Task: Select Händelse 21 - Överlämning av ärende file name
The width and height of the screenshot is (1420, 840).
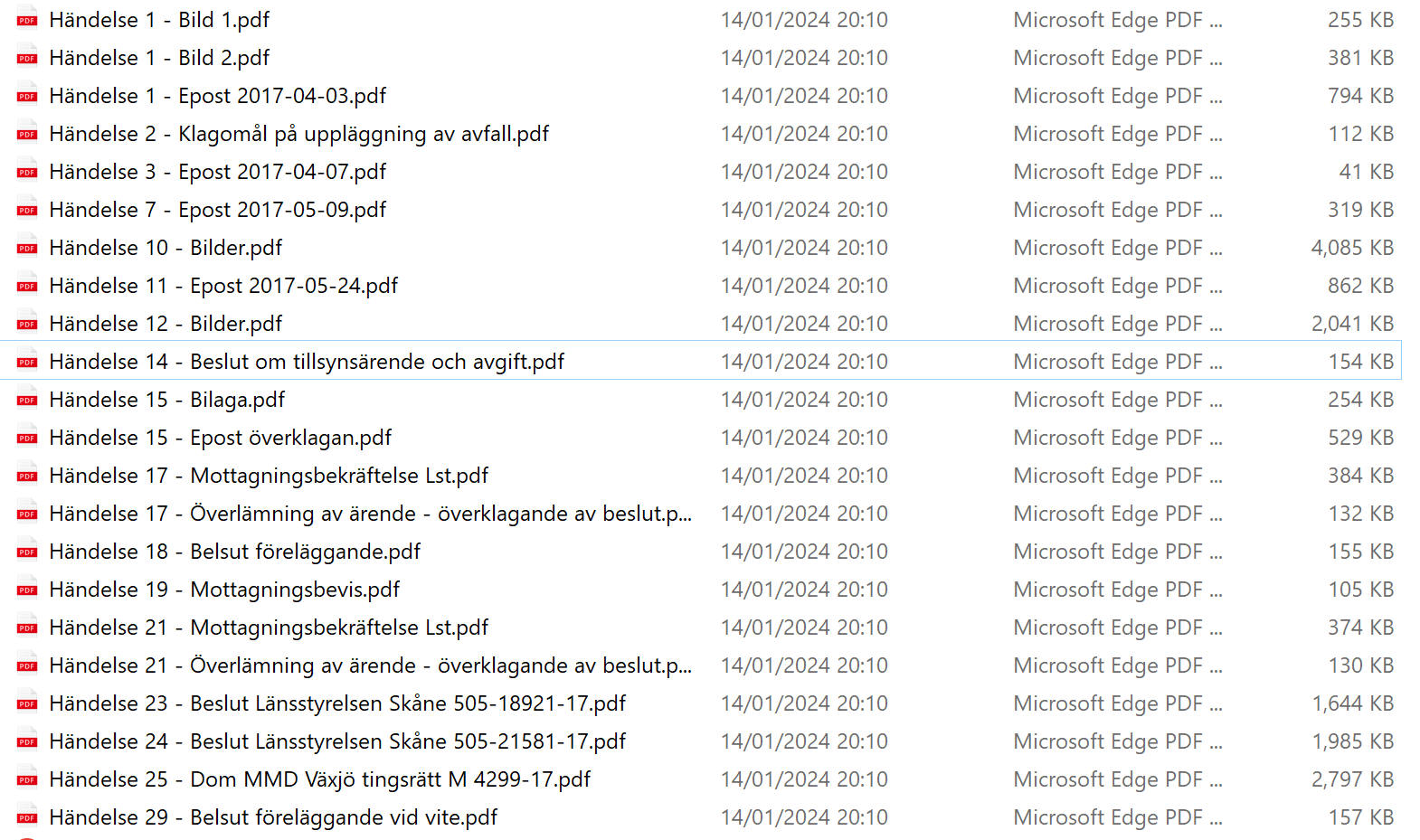Action: coord(371,665)
